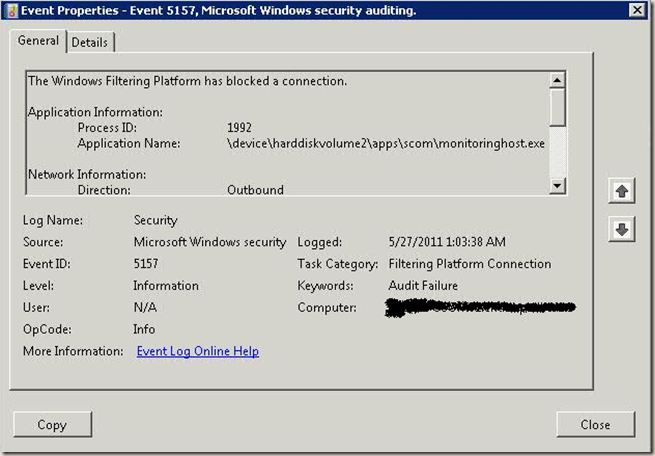The image size is (655, 456).
Task: Click the scroll up arrow of description box
Action: coord(557,80)
